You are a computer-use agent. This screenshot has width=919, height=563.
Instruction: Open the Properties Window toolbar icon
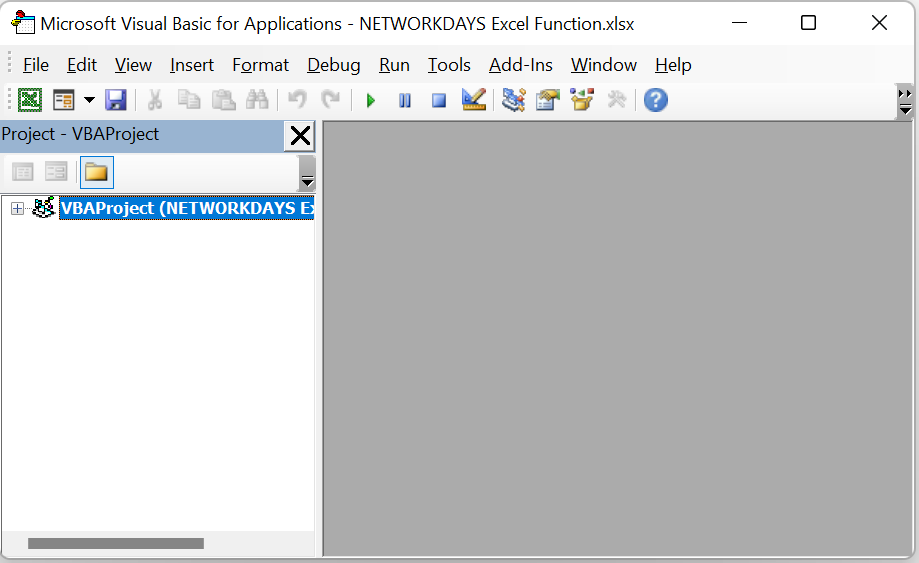pyautogui.click(x=547, y=100)
